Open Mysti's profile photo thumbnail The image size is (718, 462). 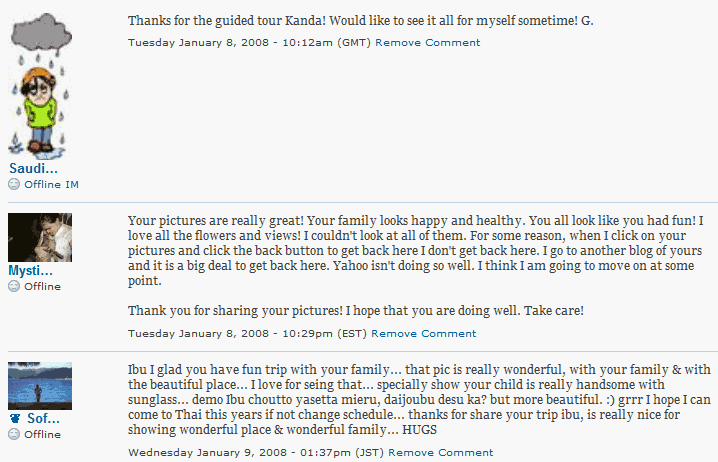[40, 237]
